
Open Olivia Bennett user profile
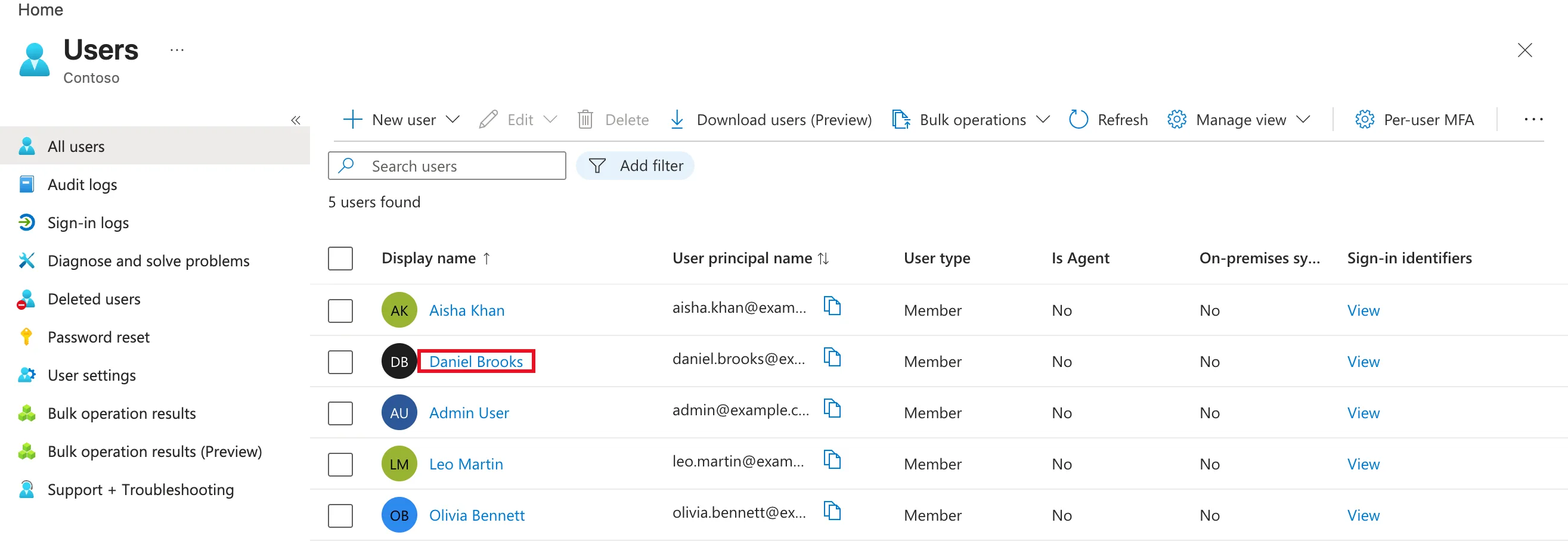tap(476, 515)
